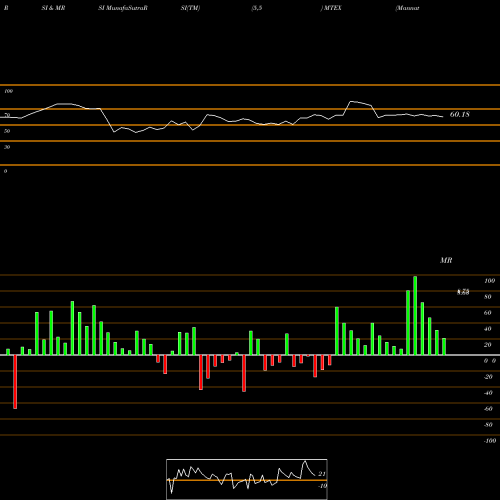The image size is (500, 500).
Task: Click the 80 label on the MR axis
Action: click(488, 297)
